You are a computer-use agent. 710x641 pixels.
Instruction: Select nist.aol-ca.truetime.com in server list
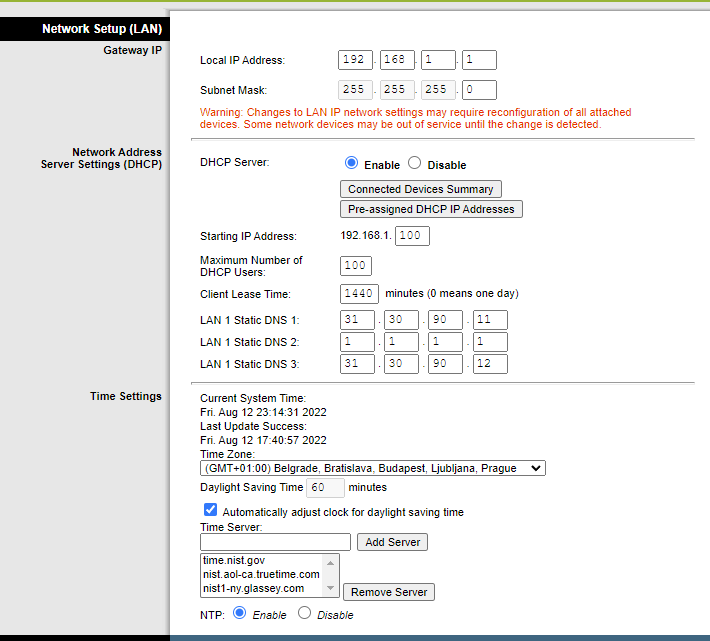[262, 574]
